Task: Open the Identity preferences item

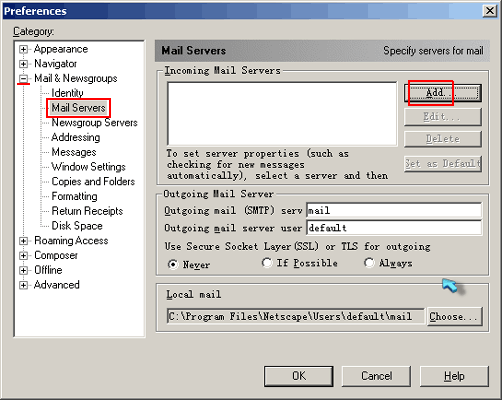Action: pyautogui.click(x=67, y=93)
